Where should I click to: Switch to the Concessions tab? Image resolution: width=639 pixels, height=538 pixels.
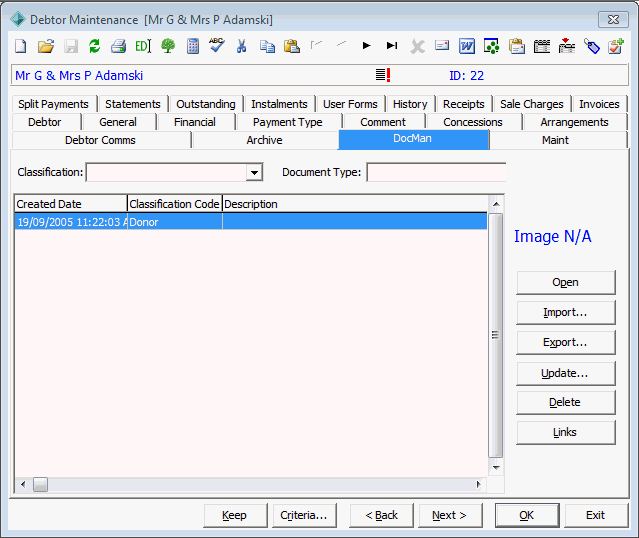click(473, 122)
